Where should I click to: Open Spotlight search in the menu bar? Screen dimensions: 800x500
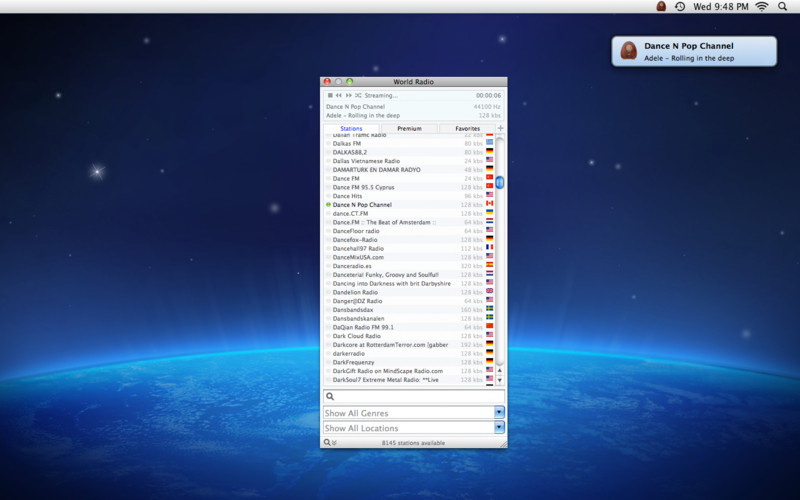tap(782, 7)
